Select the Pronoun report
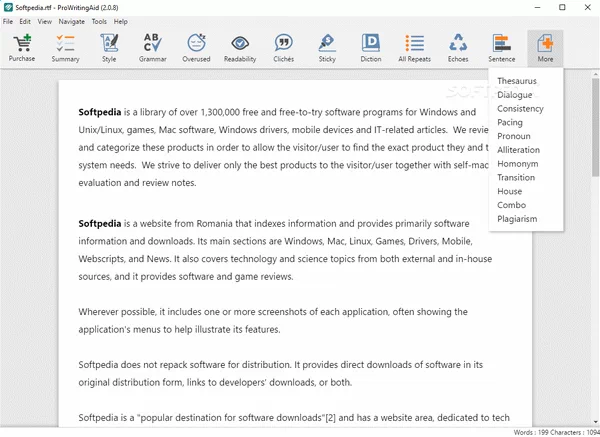600x437 pixels. point(514,136)
